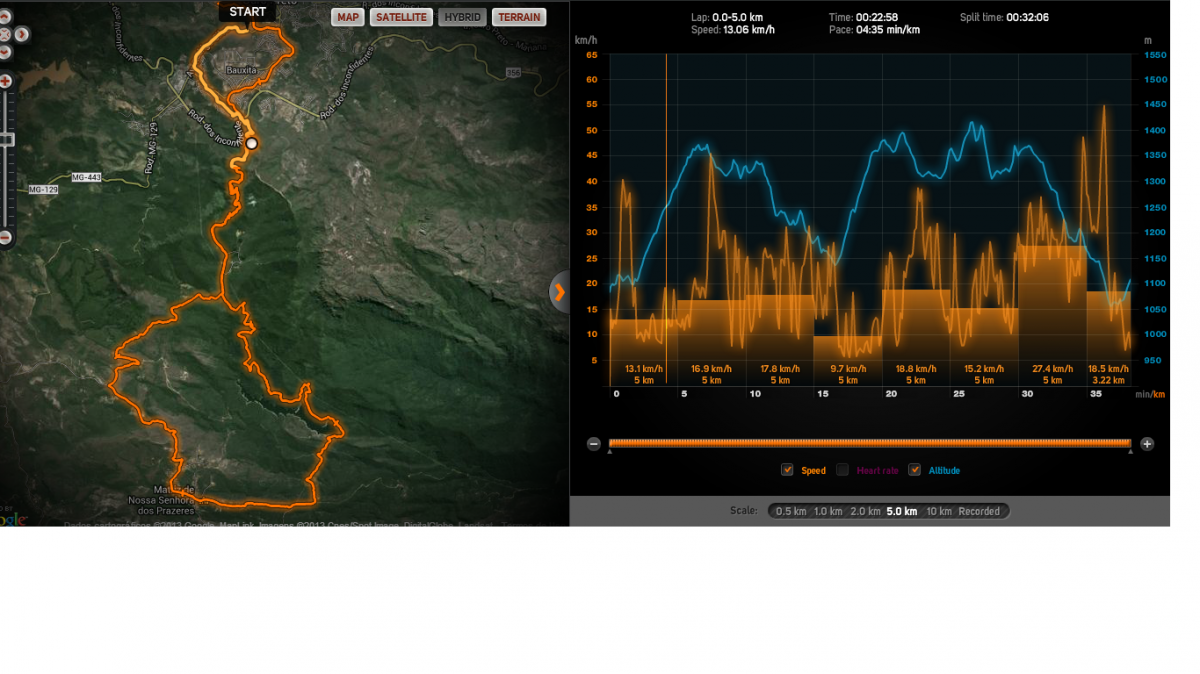Image resolution: width=1200 pixels, height=674 pixels.
Task: Click the graph zoom-out minus icon
Action: (x=594, y=444)
